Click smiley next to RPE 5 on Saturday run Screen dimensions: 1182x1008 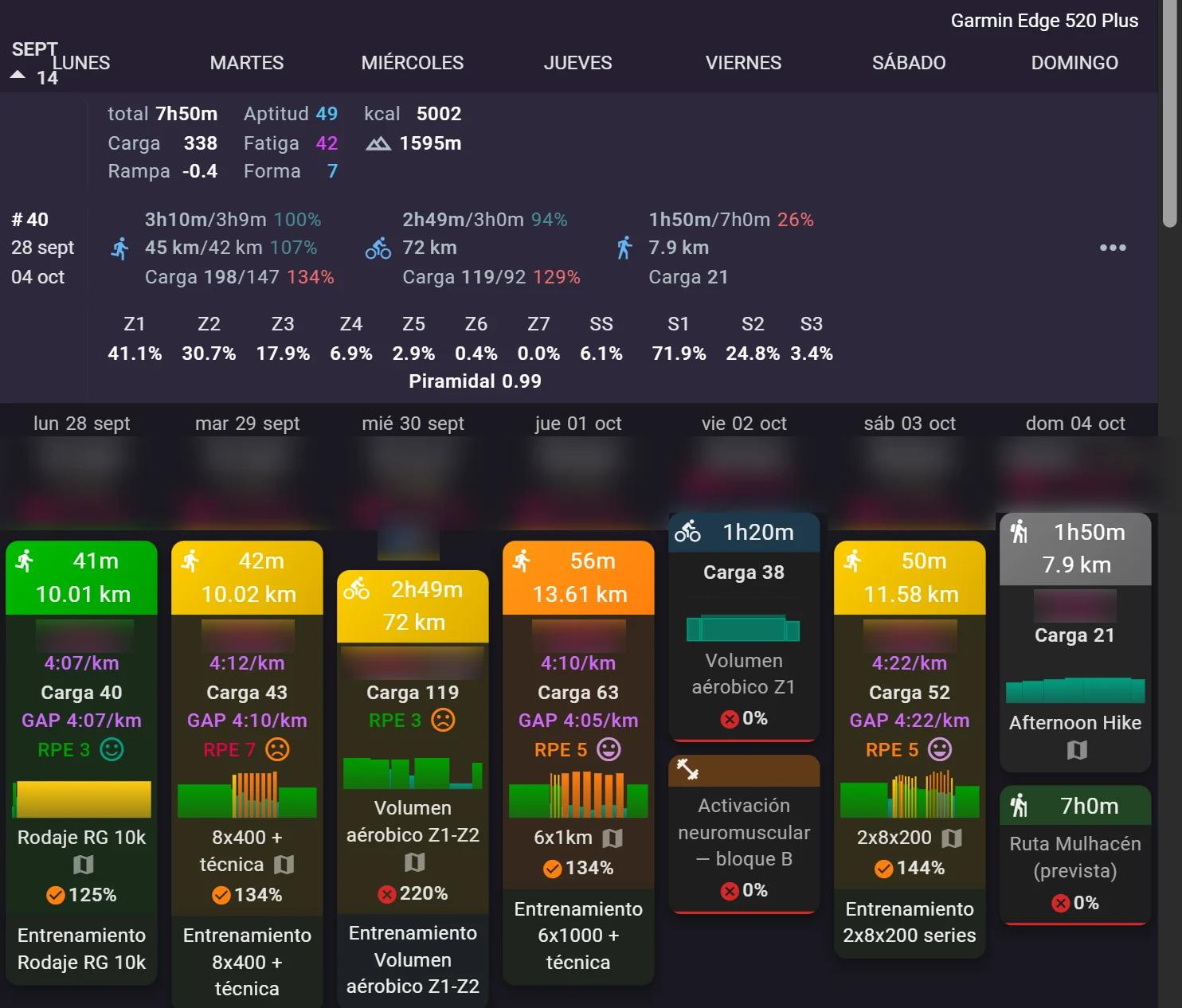pyautogui.click(x=940, y=749)
